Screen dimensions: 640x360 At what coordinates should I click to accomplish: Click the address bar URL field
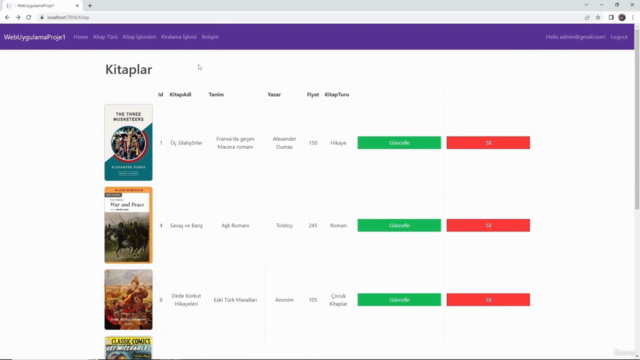310,17
